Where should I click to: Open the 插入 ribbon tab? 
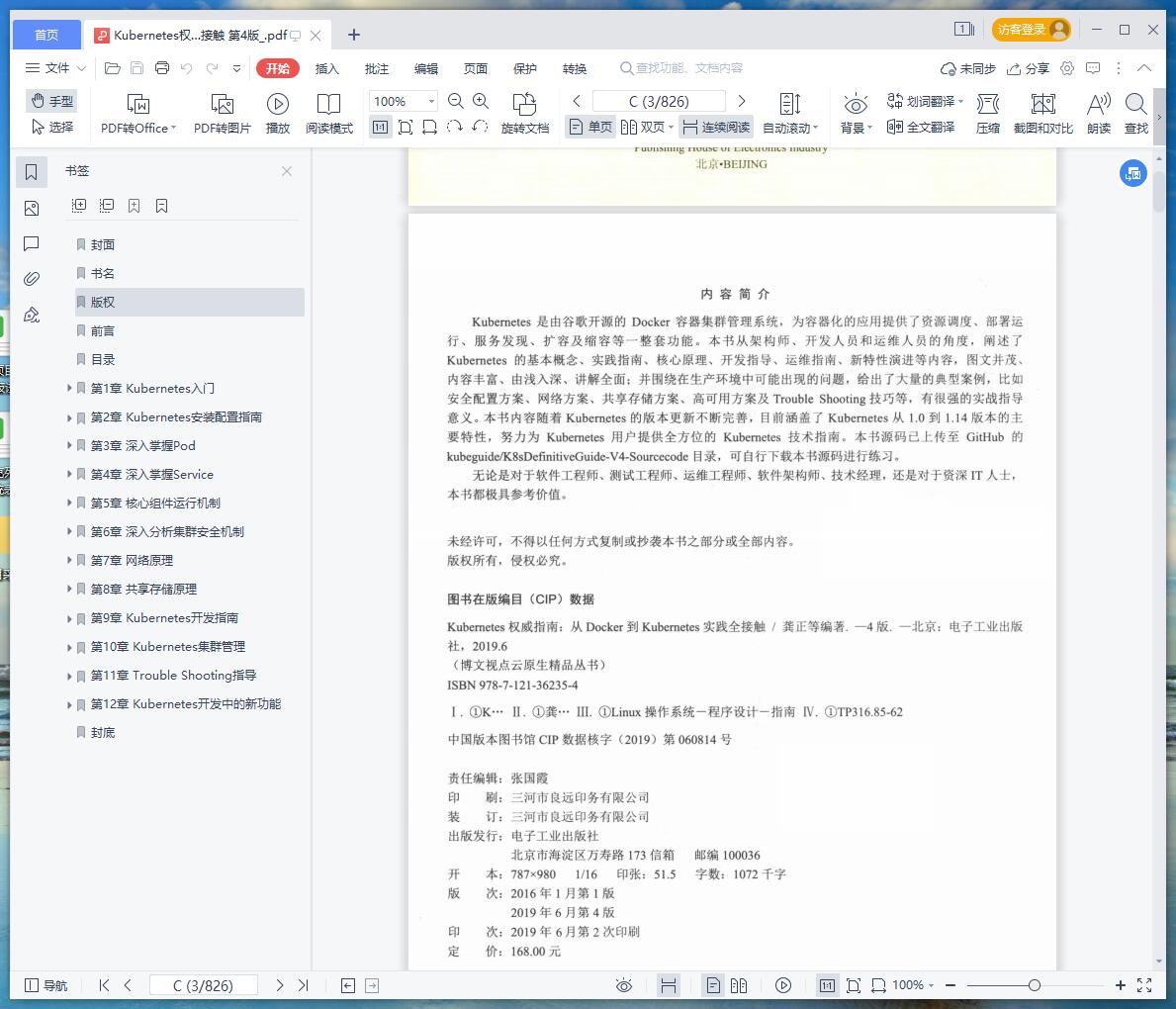coord(327,68)
